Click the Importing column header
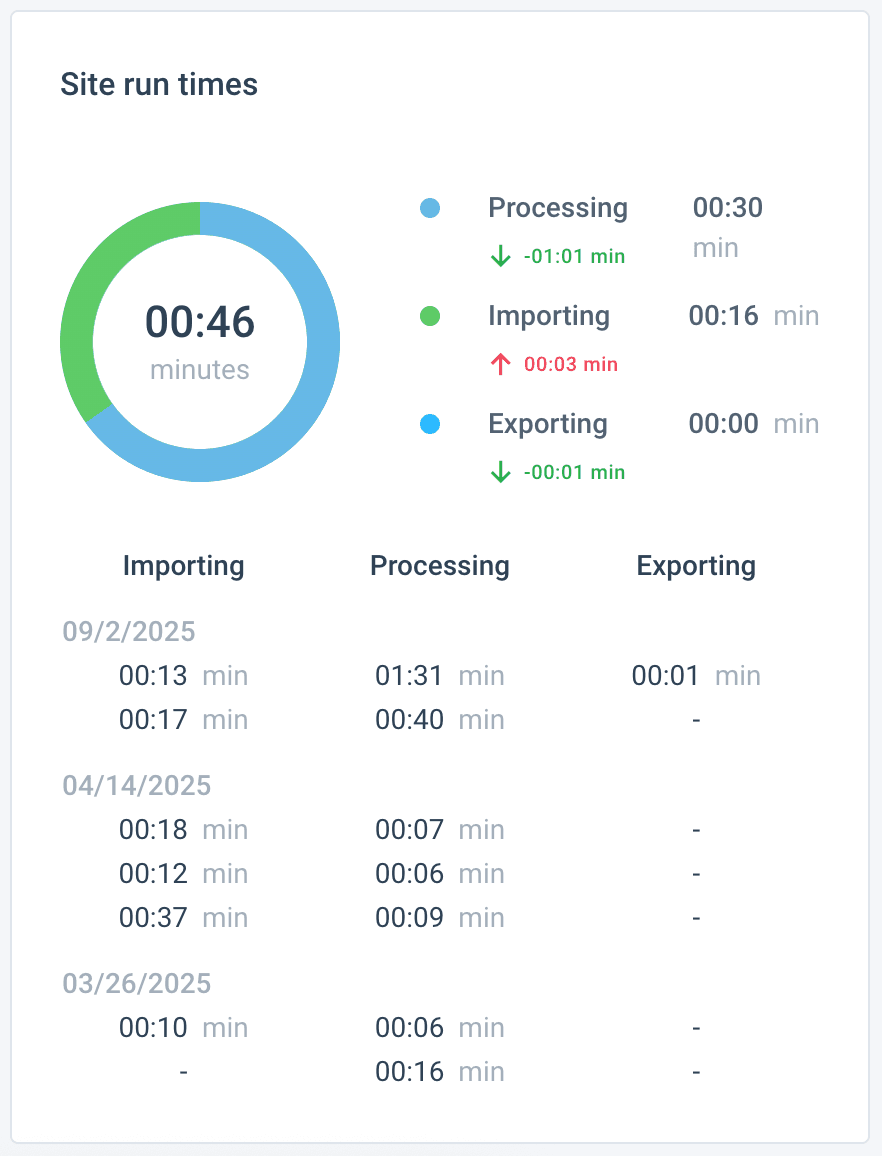The width and height of the screenshot is (882, 1156). [184, 566]
